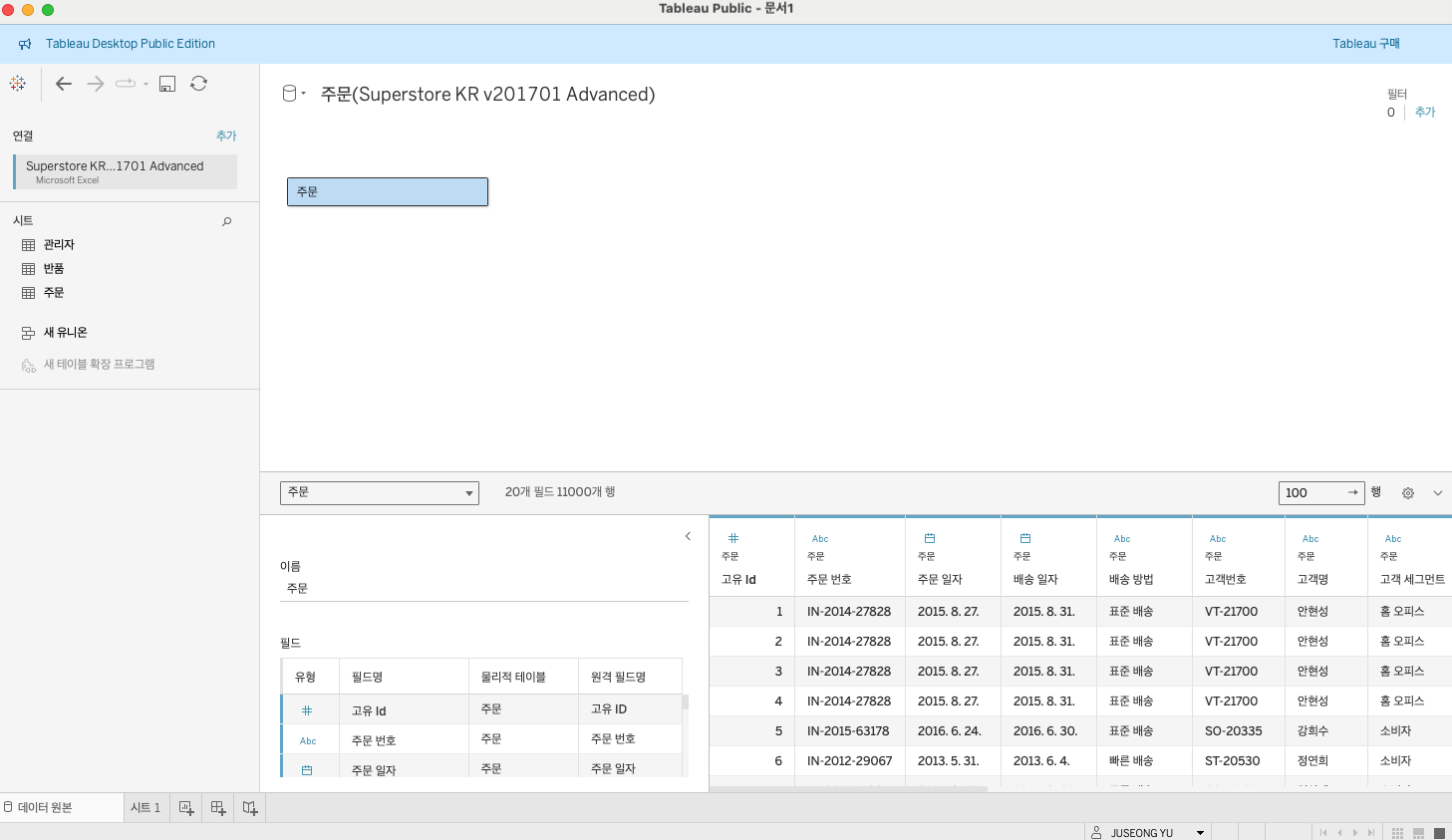The width and height of the screenshot is (1452, 840).
Task: Open data grid settings gear
Action: click(x=1408, y=492)
